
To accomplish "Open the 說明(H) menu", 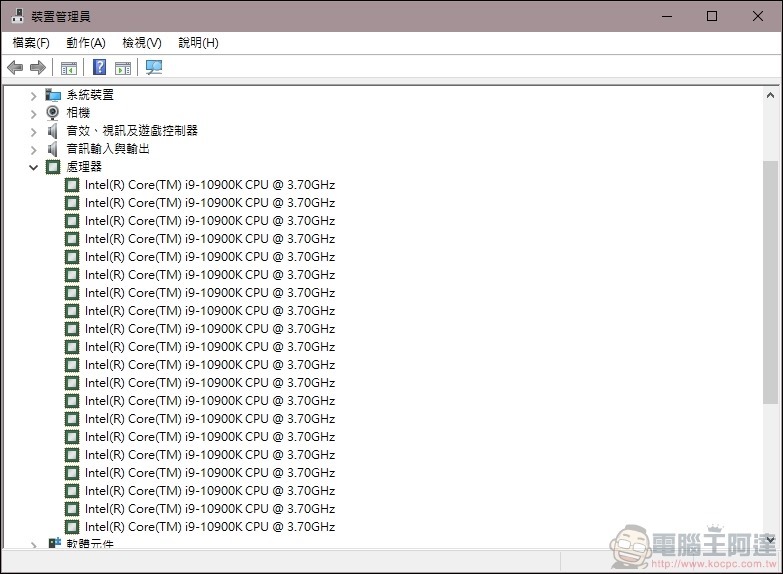I will (x=198, y=43).
